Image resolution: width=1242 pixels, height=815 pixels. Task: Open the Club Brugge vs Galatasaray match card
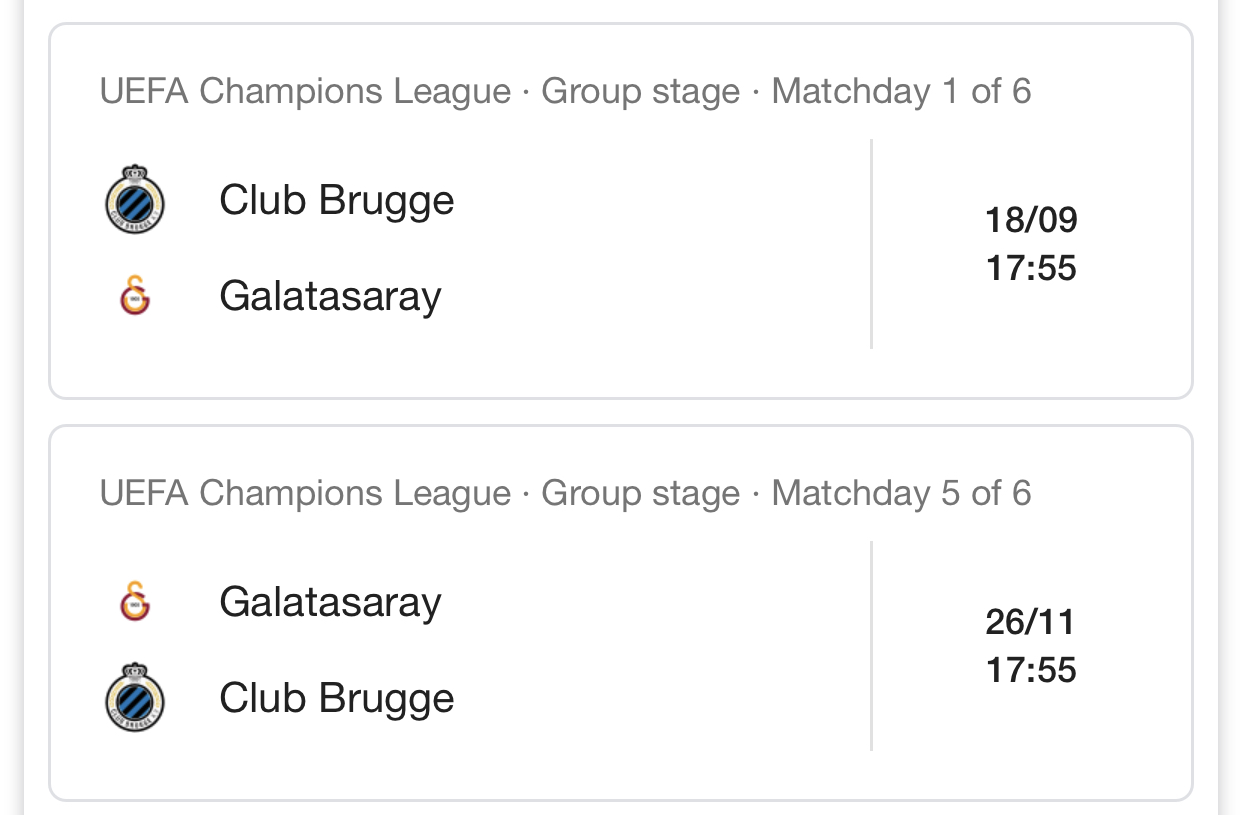click(x=621, y=211)
